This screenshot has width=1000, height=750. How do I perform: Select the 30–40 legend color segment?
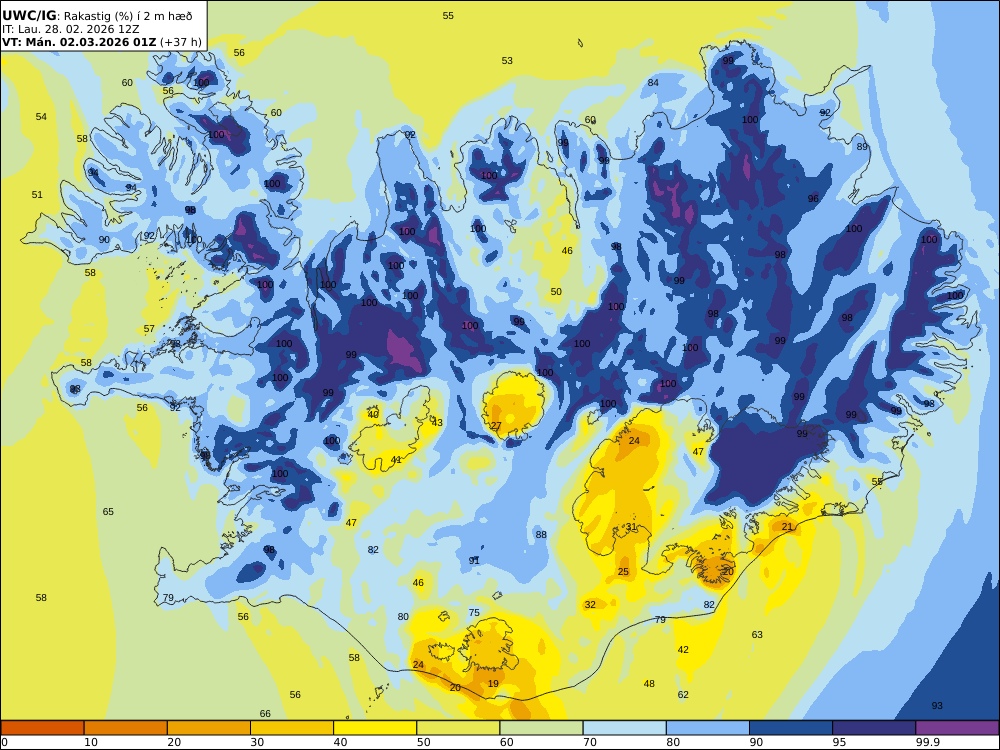click(x=292, y=728)
